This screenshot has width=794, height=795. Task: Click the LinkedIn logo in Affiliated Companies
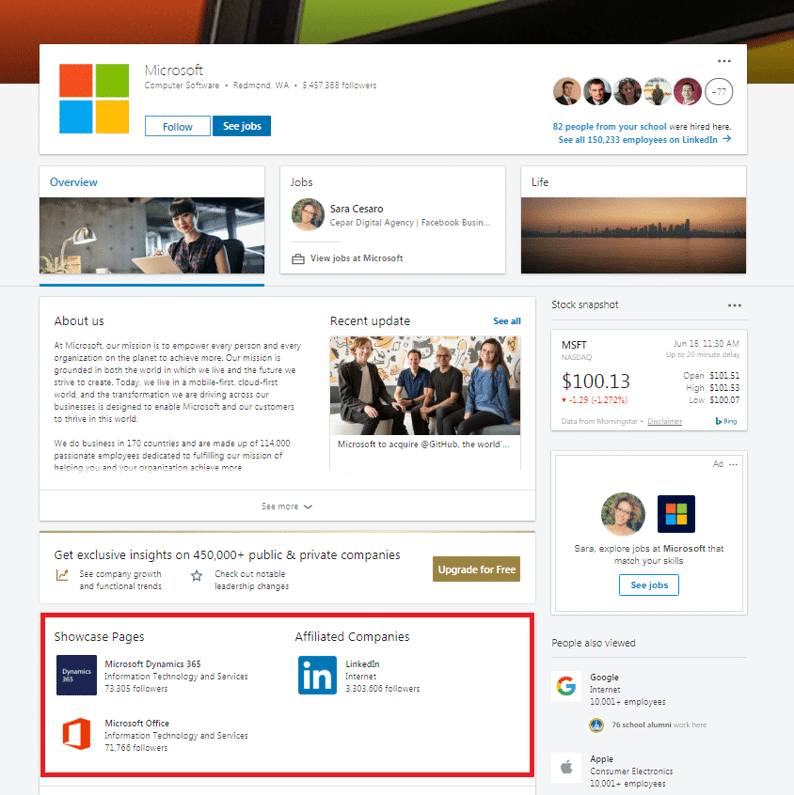click(x=317, y=675)
